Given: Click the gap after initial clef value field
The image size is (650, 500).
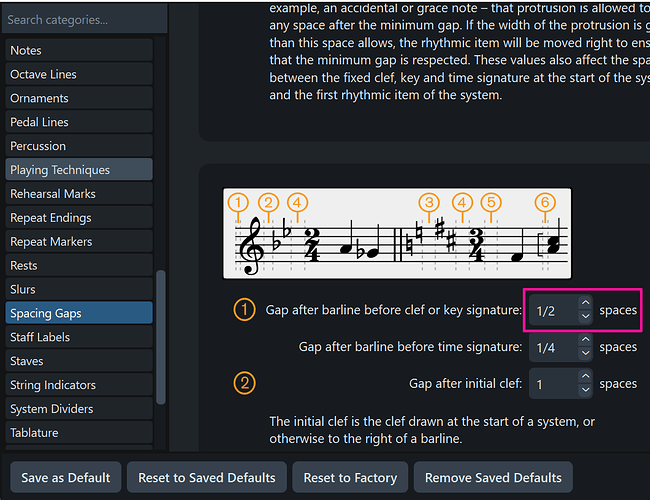Looking at the screenshot, I should click(551, 384).
